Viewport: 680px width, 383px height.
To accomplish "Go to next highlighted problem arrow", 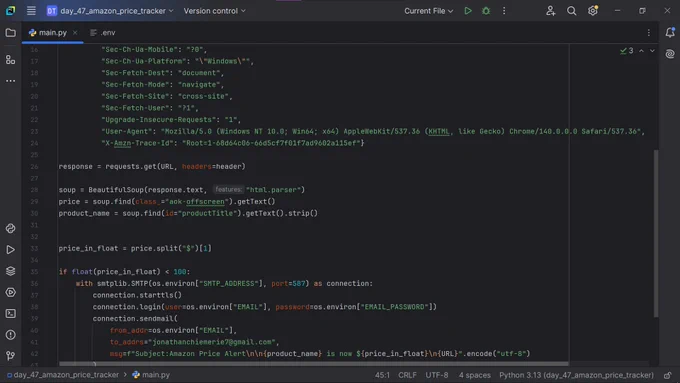I will click(652, 51).
